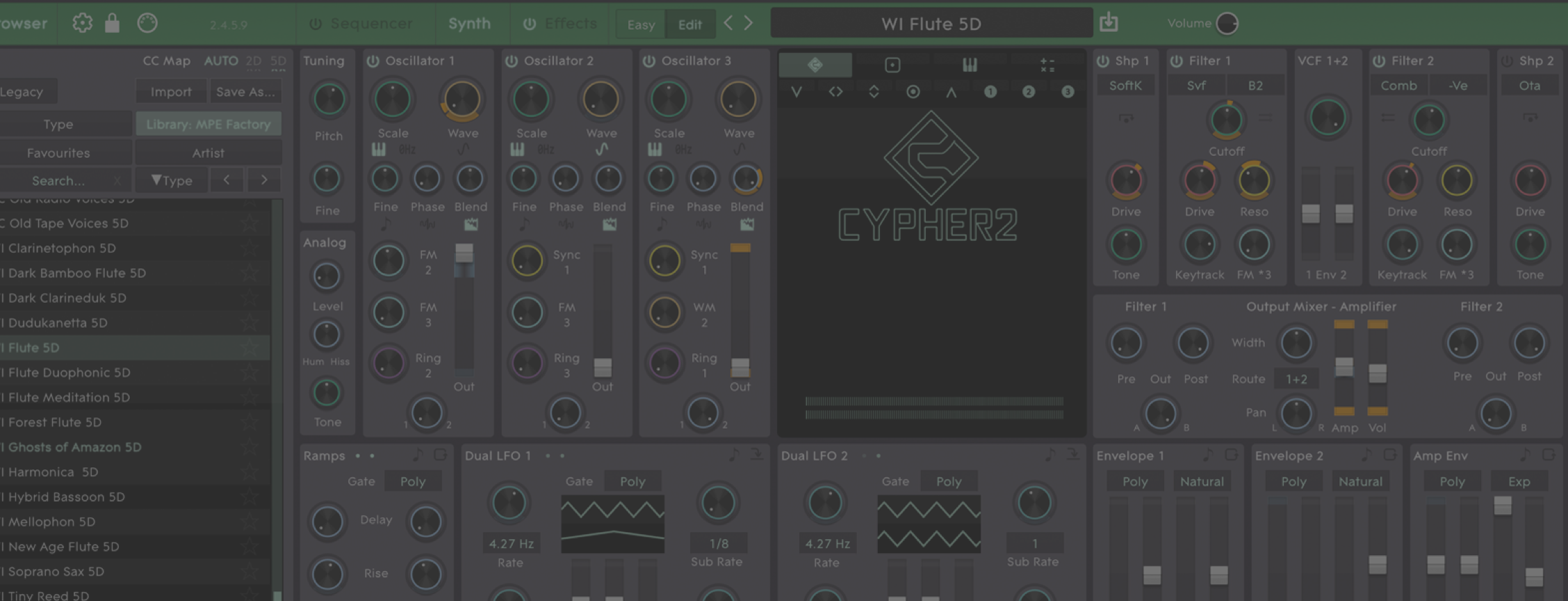1568x601 pixels.
Task: Select modulation slot number 1 icon
Action: click(x=990, y=91)
